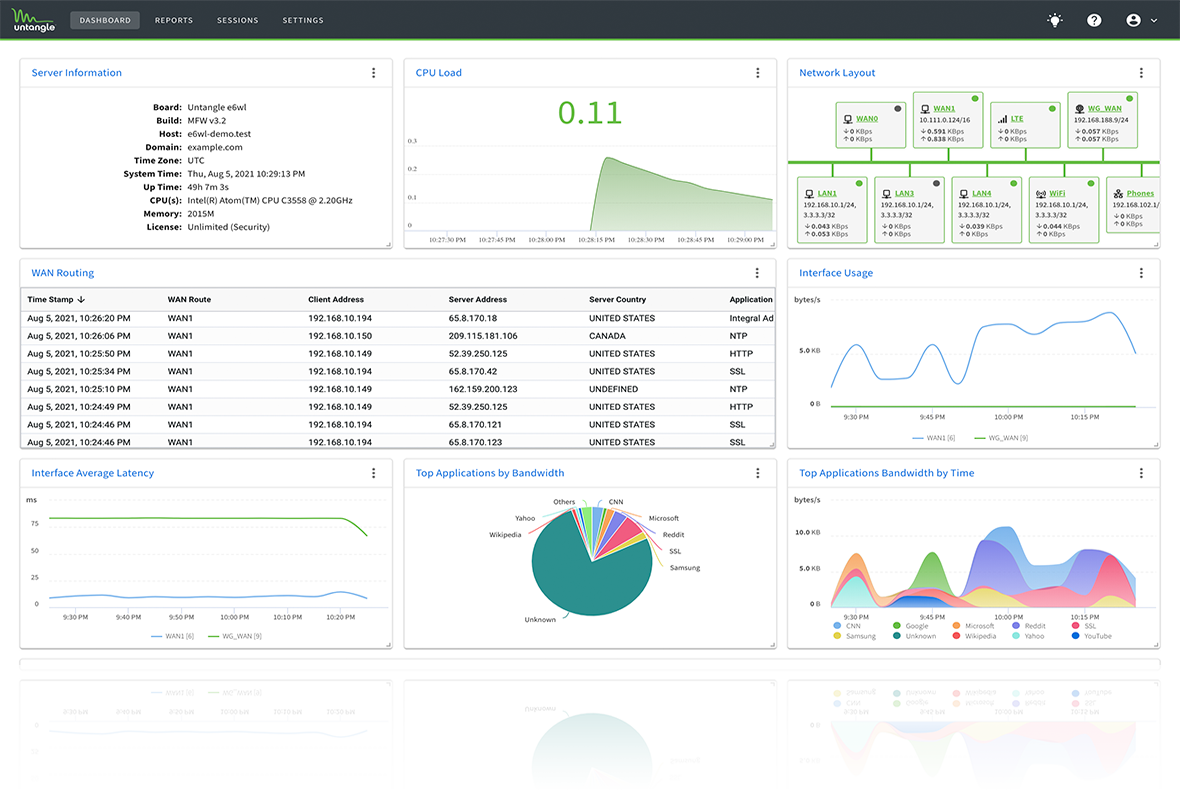Click the globe icon on the WG_WAN card
1180x790 pixels.
pyautogui.click(x=1079, y=108)
